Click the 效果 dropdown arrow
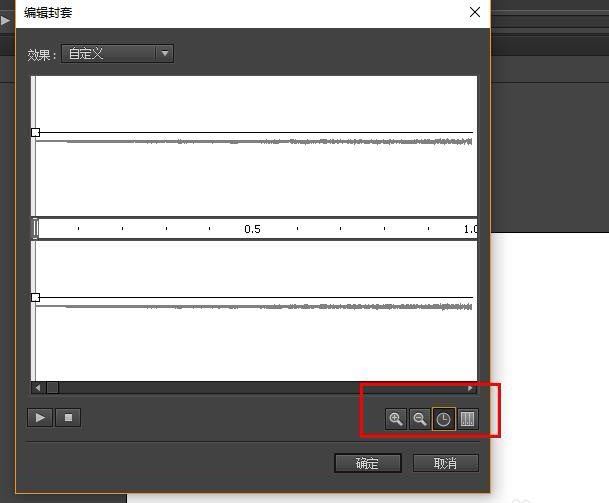Viewport: 609px width, 503px height. pos(165,54)
